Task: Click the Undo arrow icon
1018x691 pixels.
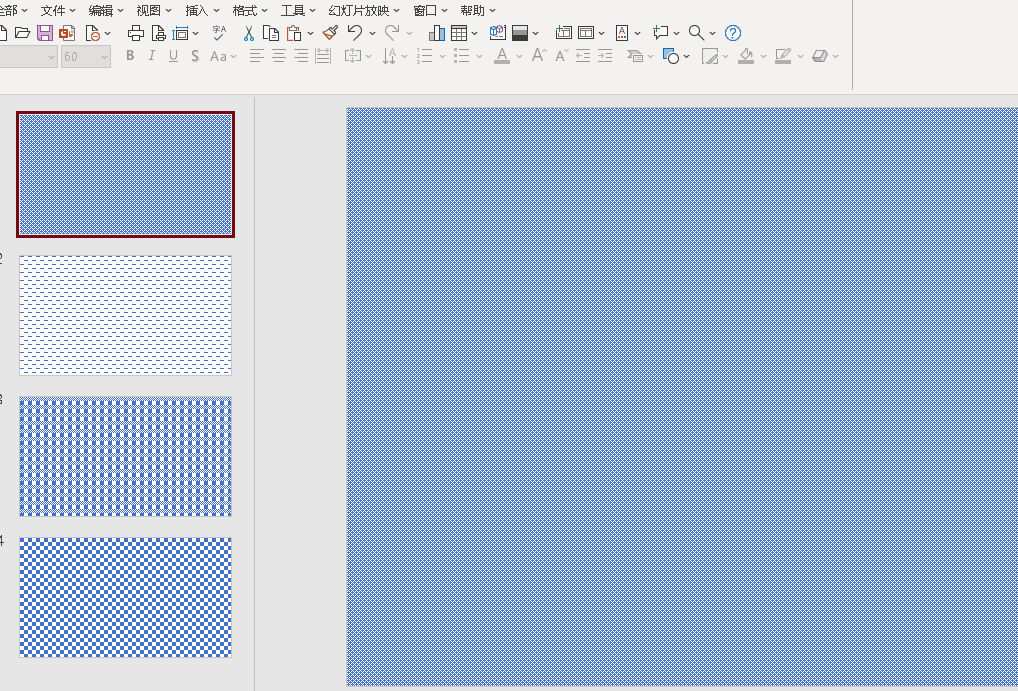Action: 354,33
